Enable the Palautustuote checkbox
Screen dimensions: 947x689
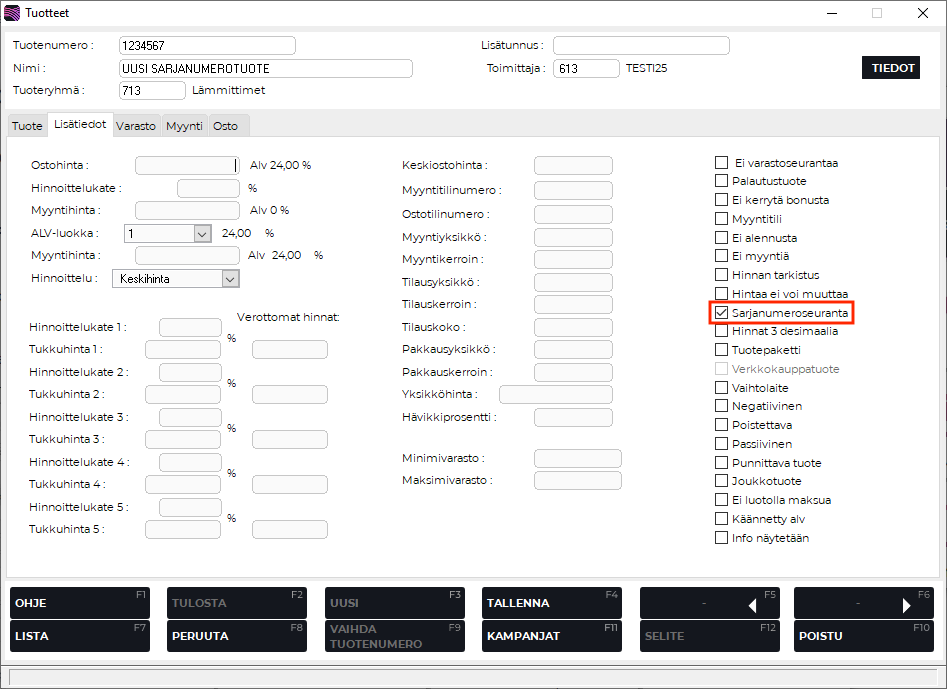click(721, 181)
